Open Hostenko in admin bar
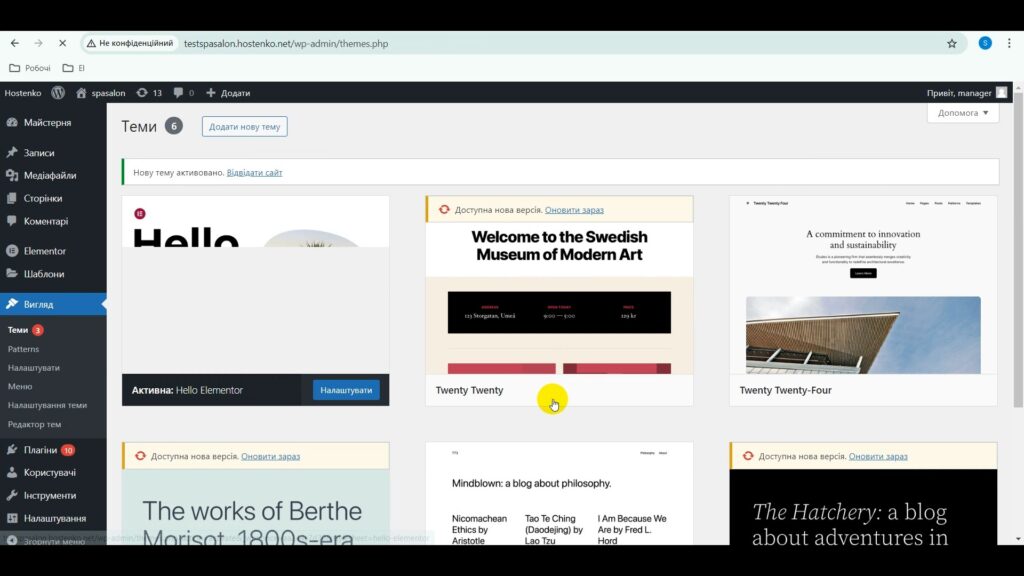The image size is (1024, 576). click(x=23, y=93)
